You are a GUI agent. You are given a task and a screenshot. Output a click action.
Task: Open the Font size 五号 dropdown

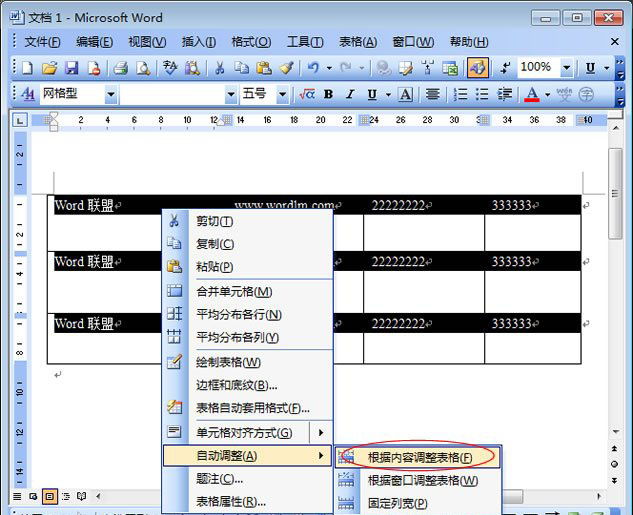[x=283, y=95]
